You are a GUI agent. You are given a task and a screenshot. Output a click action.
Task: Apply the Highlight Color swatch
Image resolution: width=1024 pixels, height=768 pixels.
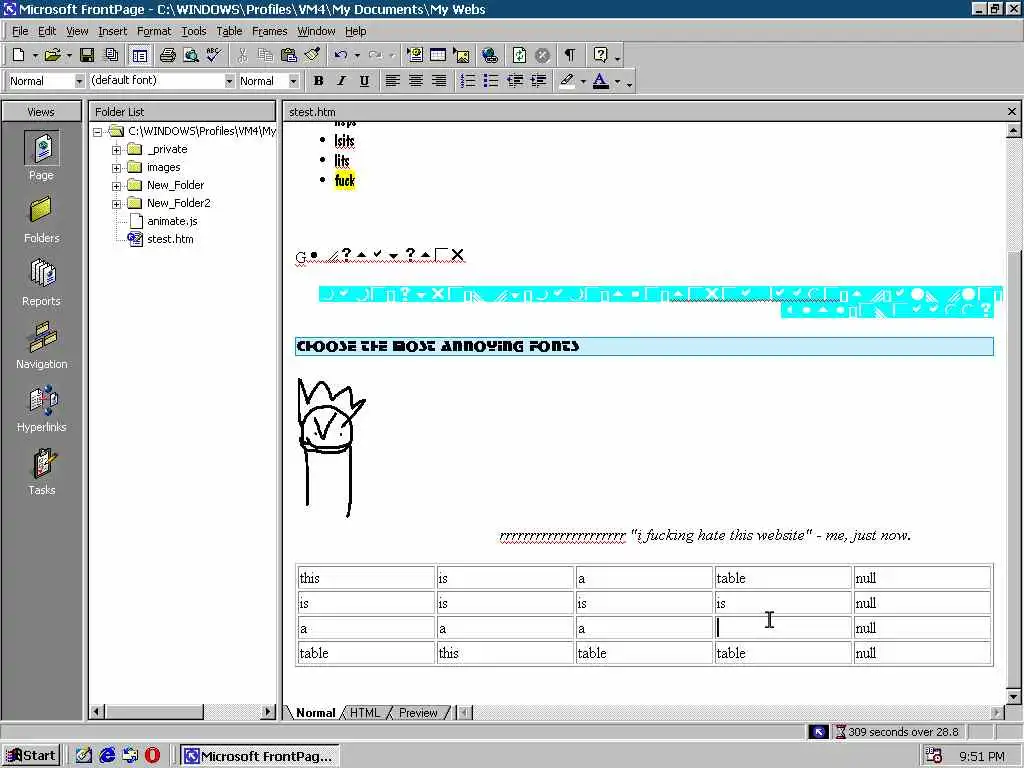point(567,81)
